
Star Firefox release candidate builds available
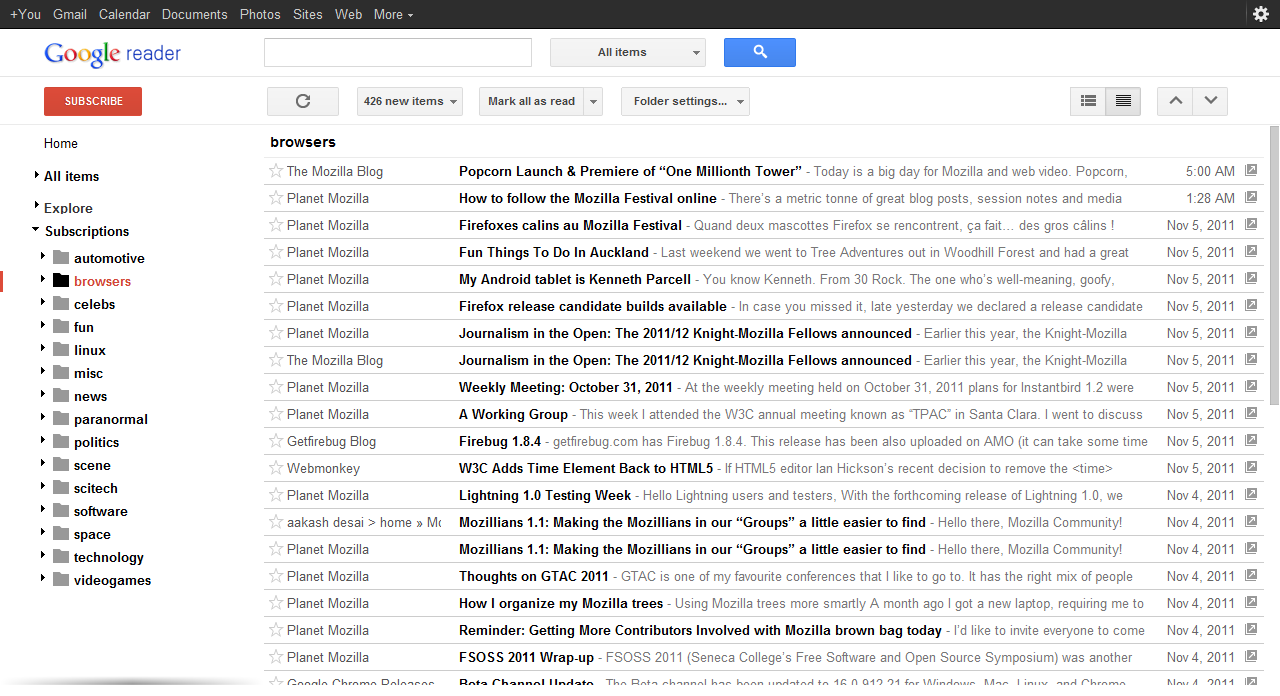pos(276,306)
